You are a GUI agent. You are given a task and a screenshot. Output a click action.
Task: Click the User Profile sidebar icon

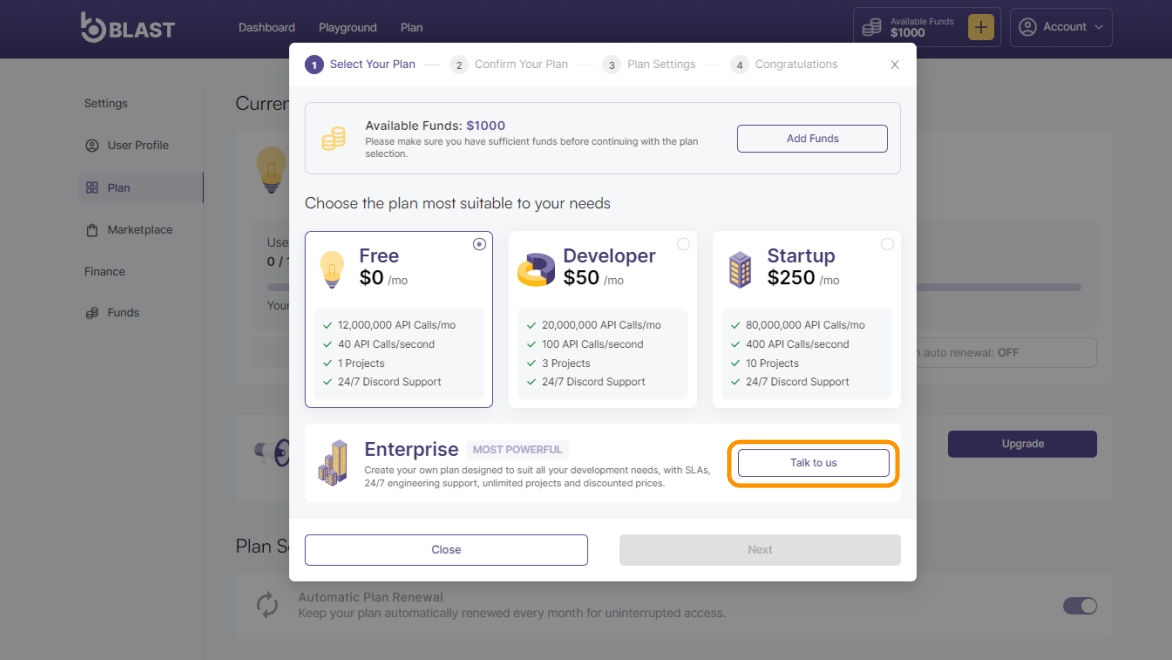tap(92, 146)
